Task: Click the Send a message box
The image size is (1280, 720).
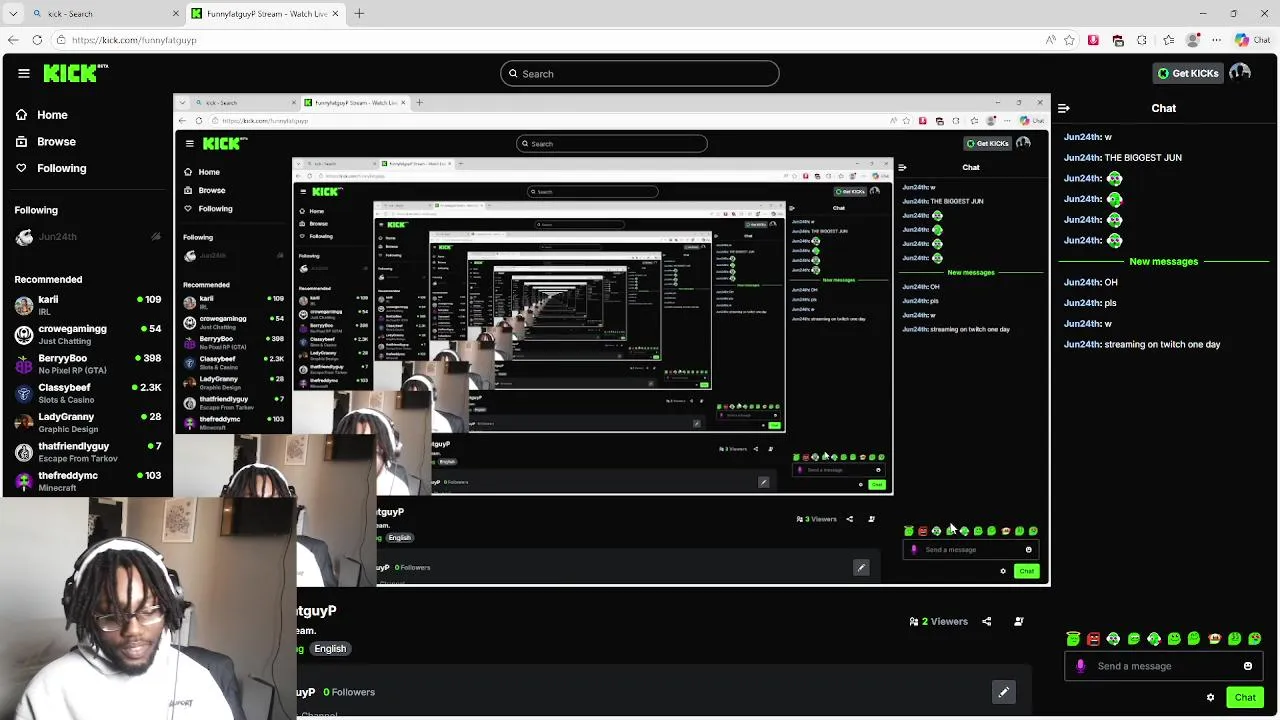Action: tap(1163, 666)
